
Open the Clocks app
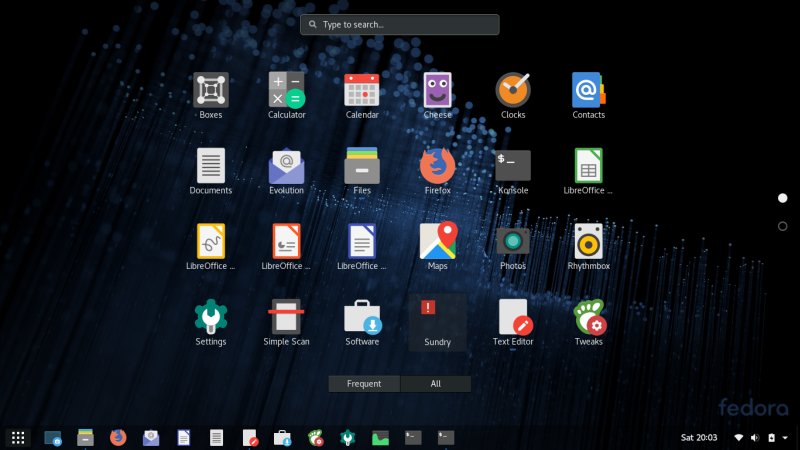click(x=513, y=96)
